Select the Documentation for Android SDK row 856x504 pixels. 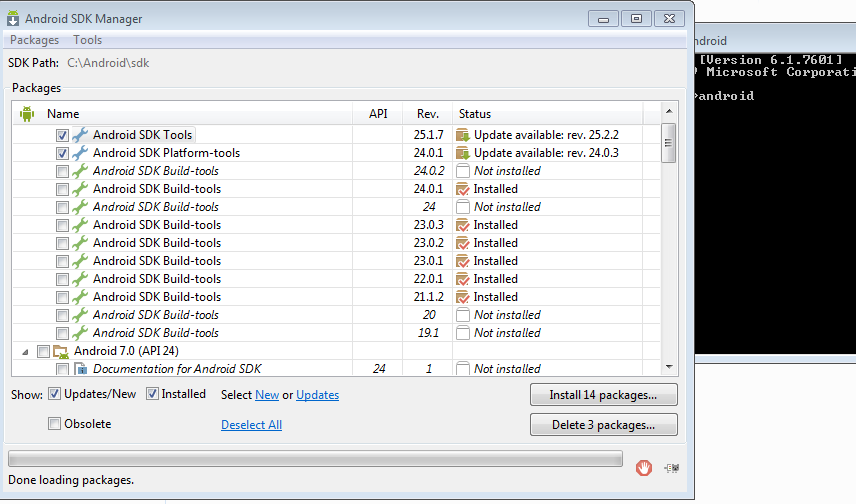[336, 369]
